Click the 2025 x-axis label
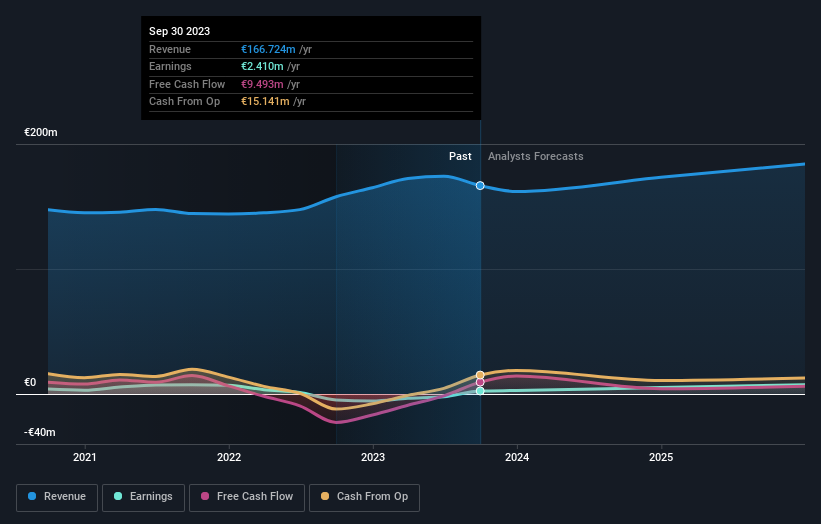 click(x=661, y=457)
